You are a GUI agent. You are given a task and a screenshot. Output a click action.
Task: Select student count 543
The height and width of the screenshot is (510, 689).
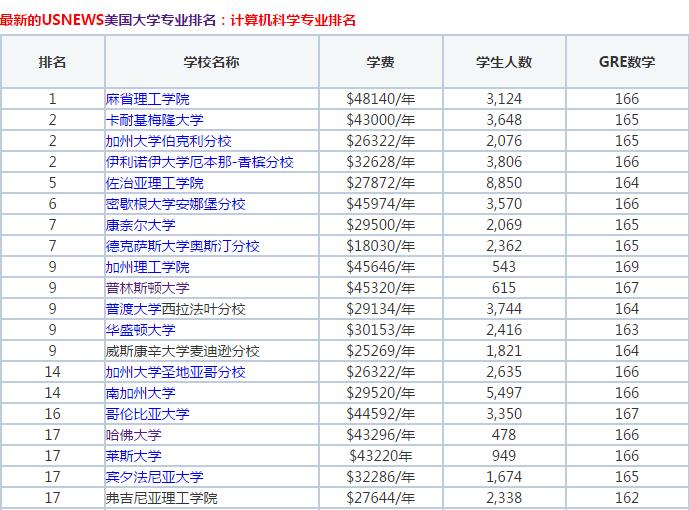click(504, 267)
